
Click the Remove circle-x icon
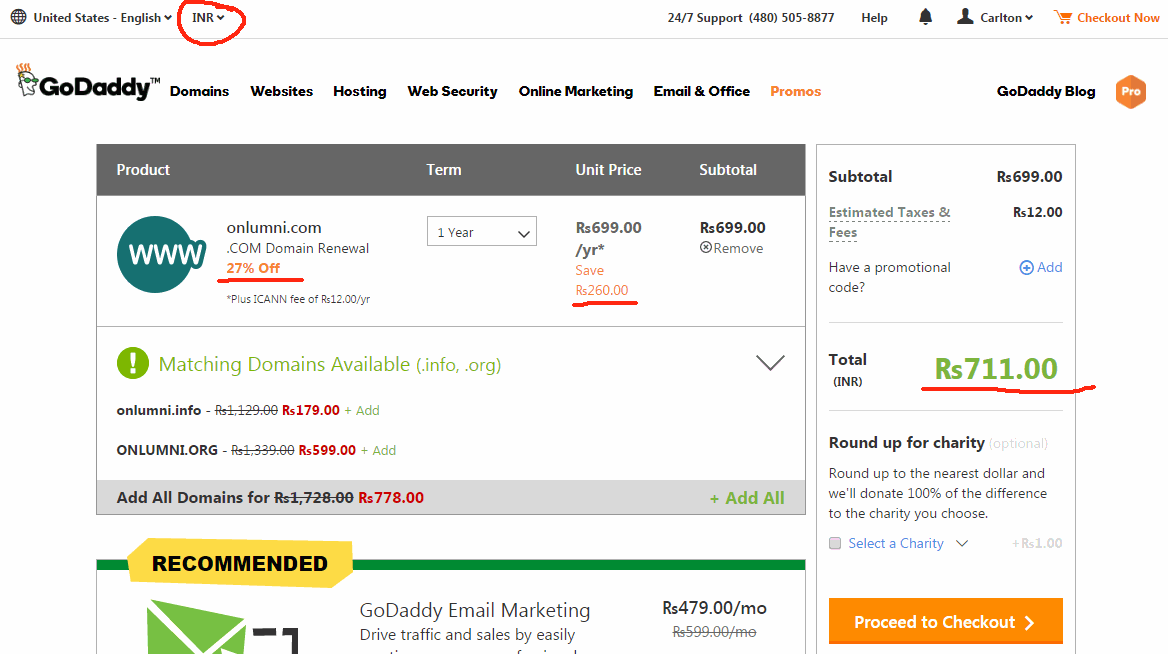pyautogui.click(x=705, y=247)
